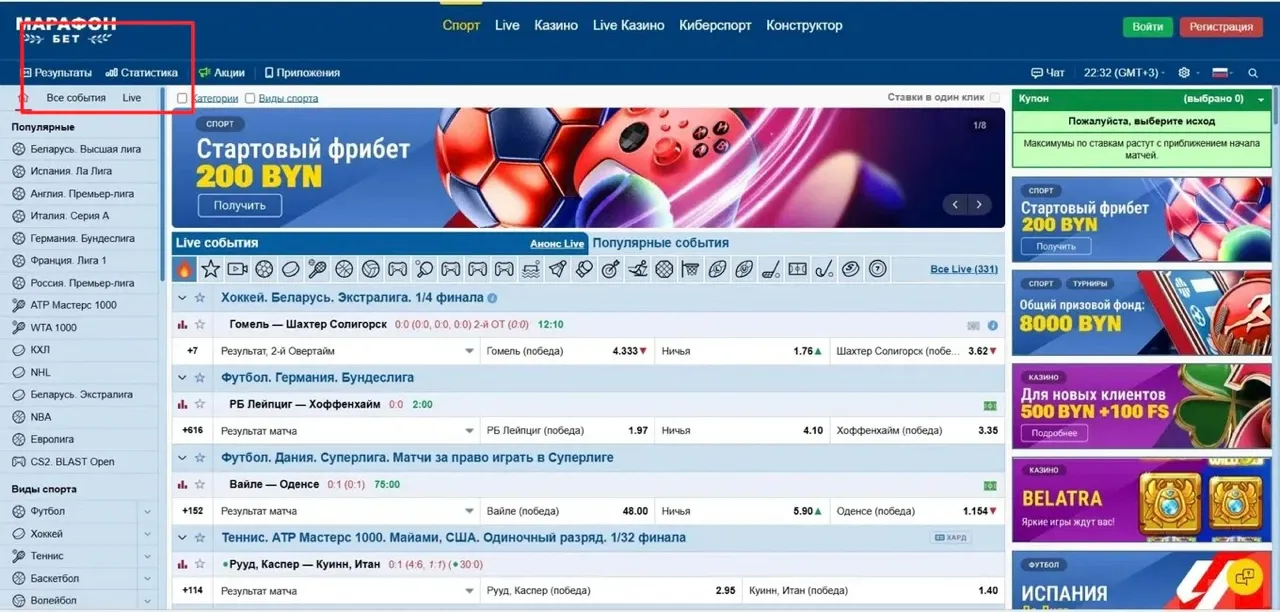The width and height of the screenshot is (1280, 612).
Task: Open the Чат link in the header
Action: pos(1048,73)
